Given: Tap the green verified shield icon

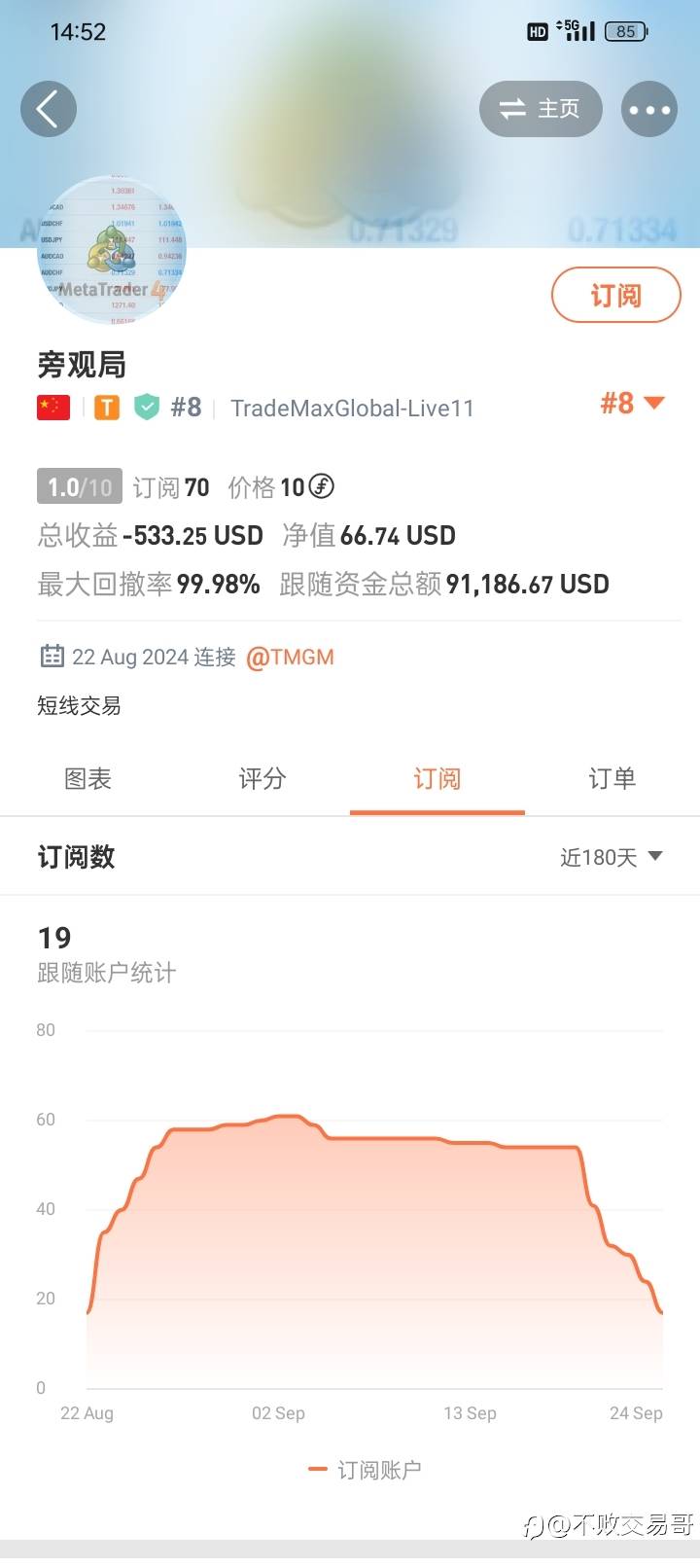Looking at the screenshot, I should [x=146, y=408].
